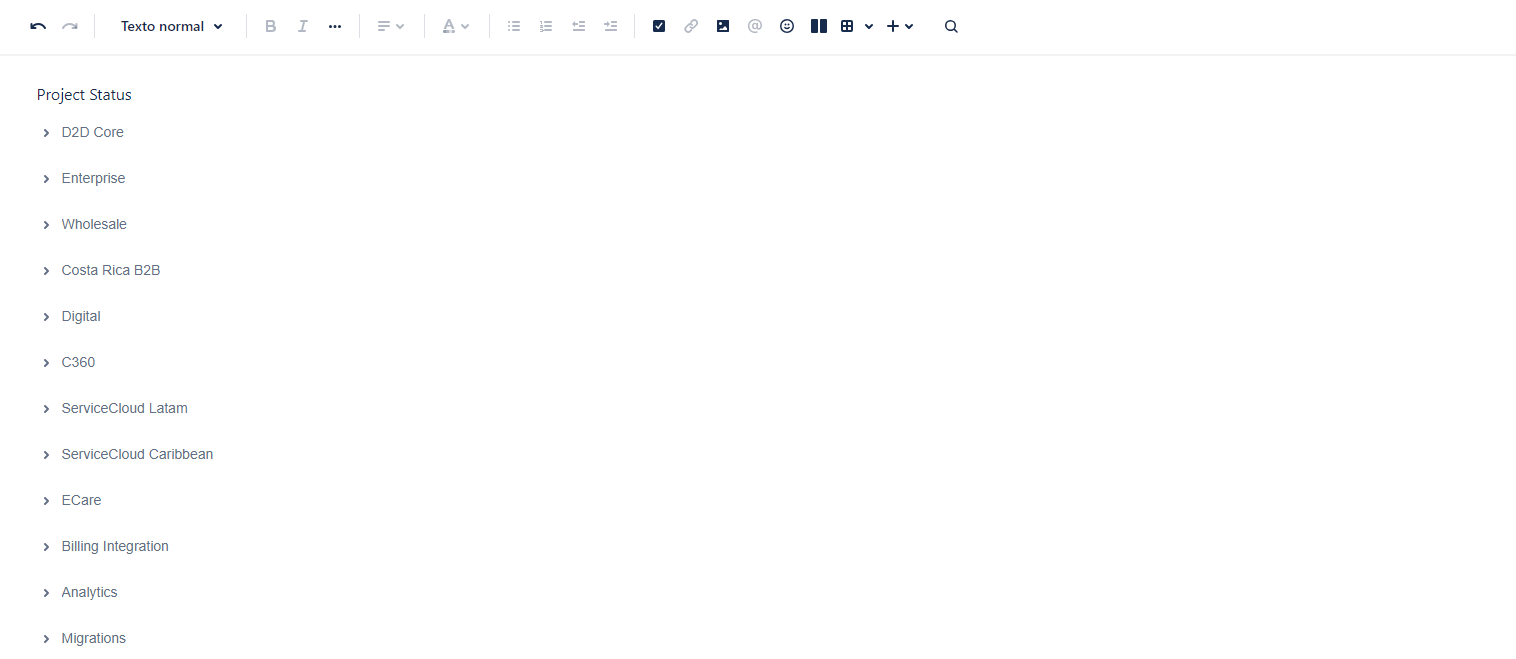Click the Analytics title text
This screenshot has height=659, width=1516.
[89, 592]
